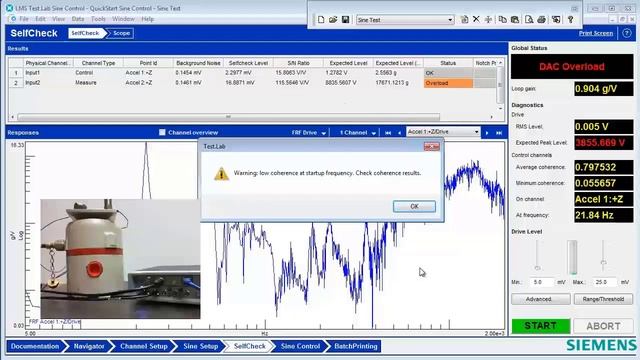Click the Max drive level slider handle
This screenshot has height=360, width=640.
[x=603, y=262]
